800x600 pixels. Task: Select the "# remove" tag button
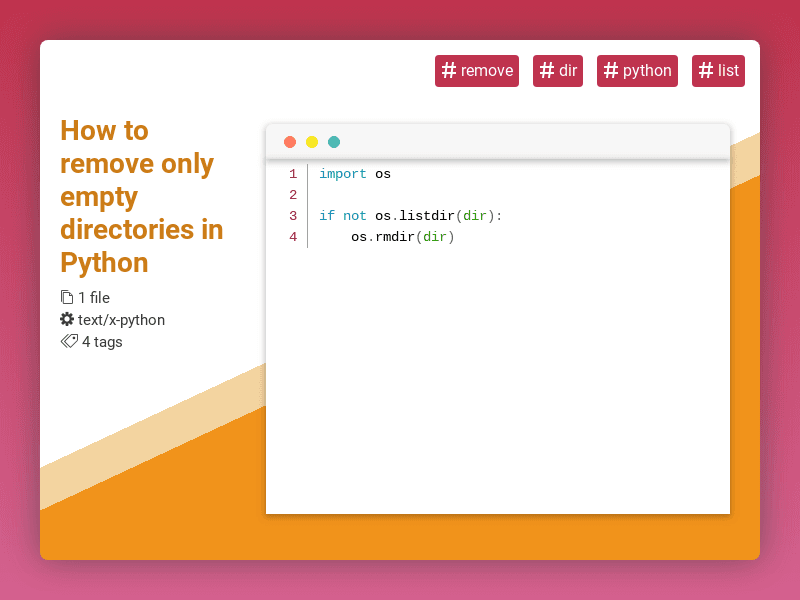(x=477, y=71)
